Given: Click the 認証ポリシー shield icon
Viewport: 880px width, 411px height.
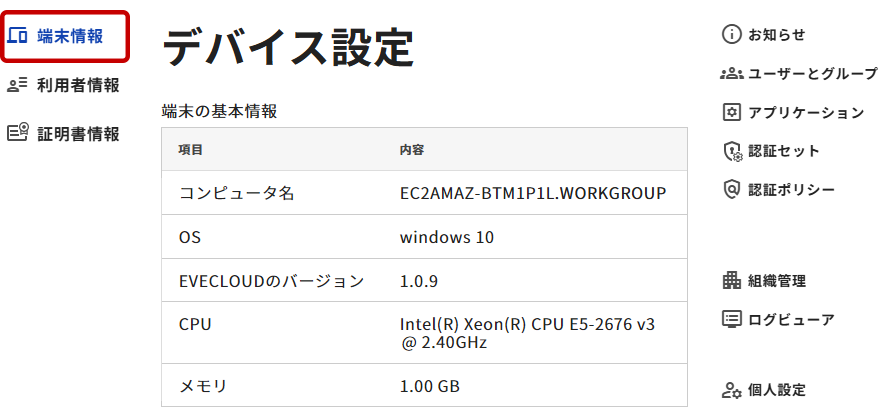Looking at the screenshot, I should (731, 189).
